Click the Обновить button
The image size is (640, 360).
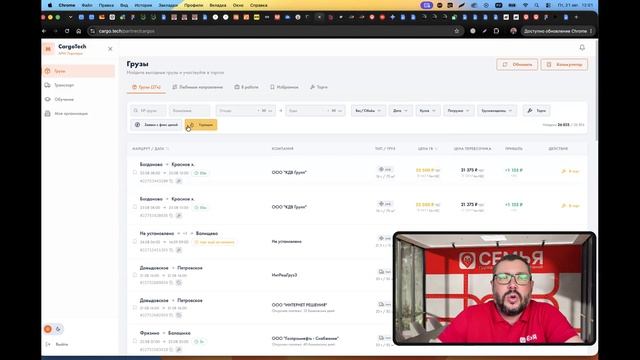click(517, 64)
